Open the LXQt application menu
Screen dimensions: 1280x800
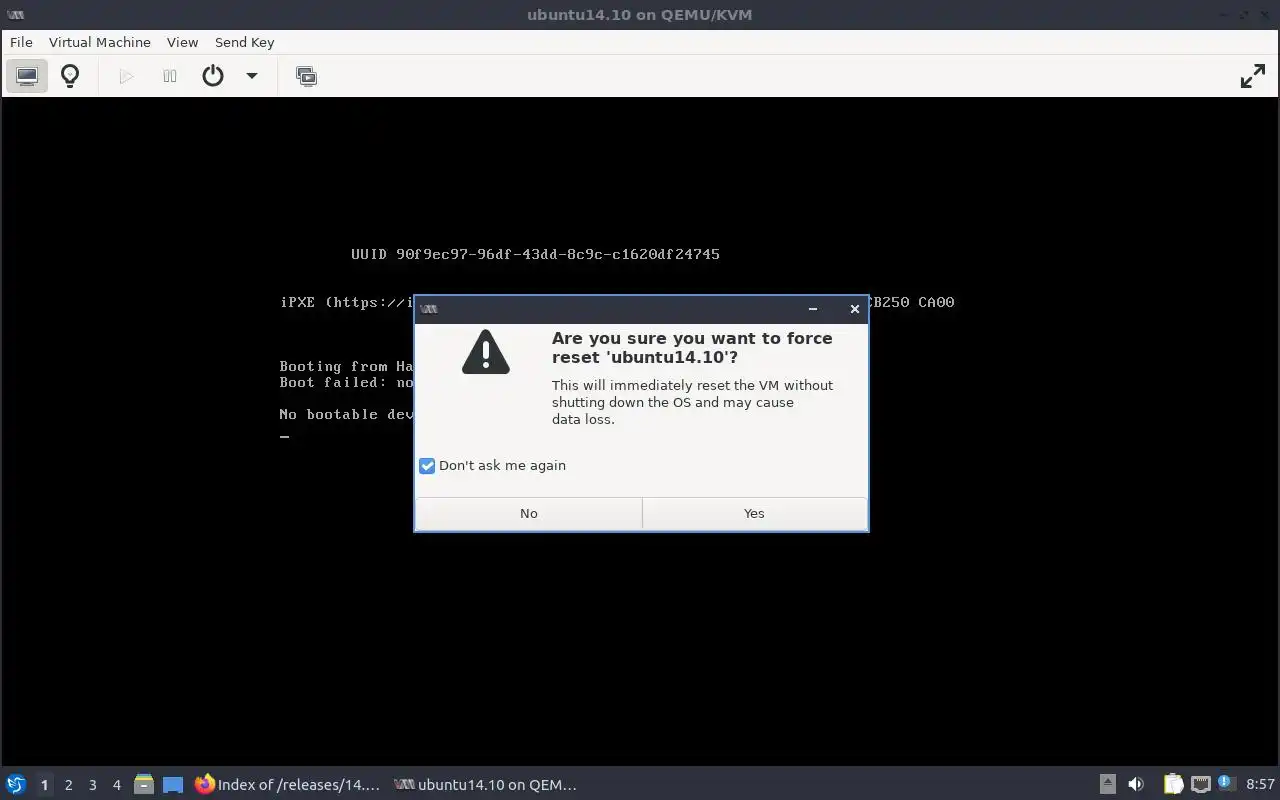pos(16,785)
